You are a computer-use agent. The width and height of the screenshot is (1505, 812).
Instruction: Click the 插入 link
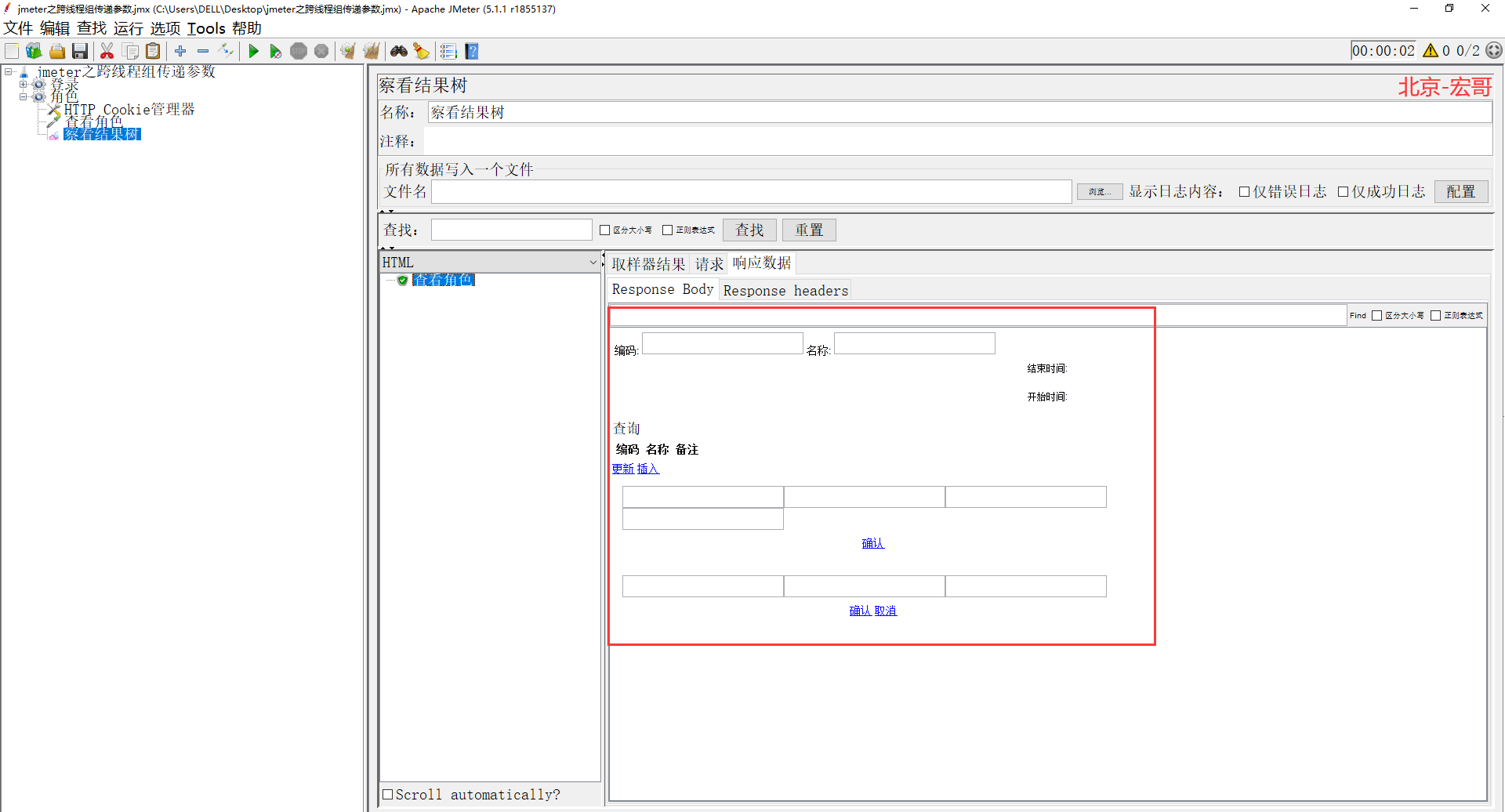click(x=648, y=469)
